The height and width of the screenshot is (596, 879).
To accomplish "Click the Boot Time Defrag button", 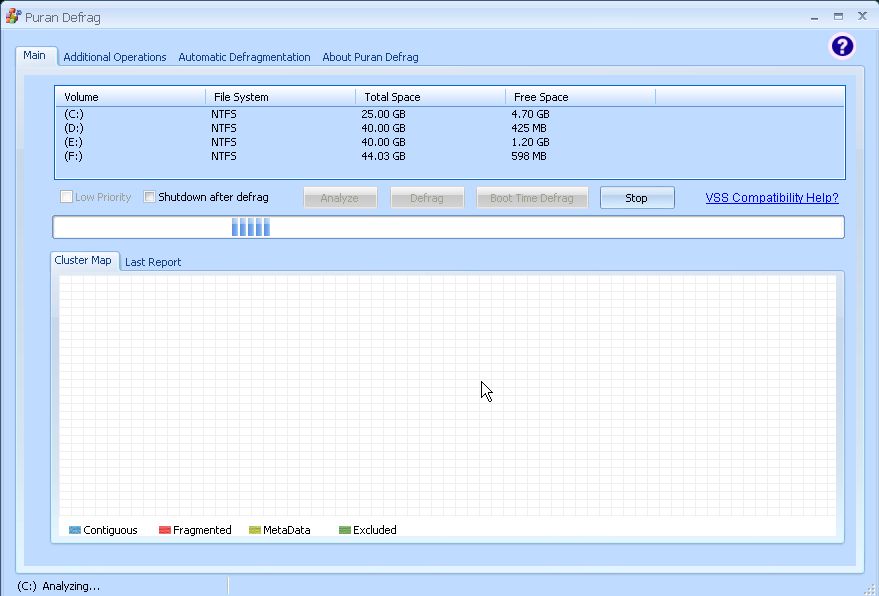I will [532, 198].
